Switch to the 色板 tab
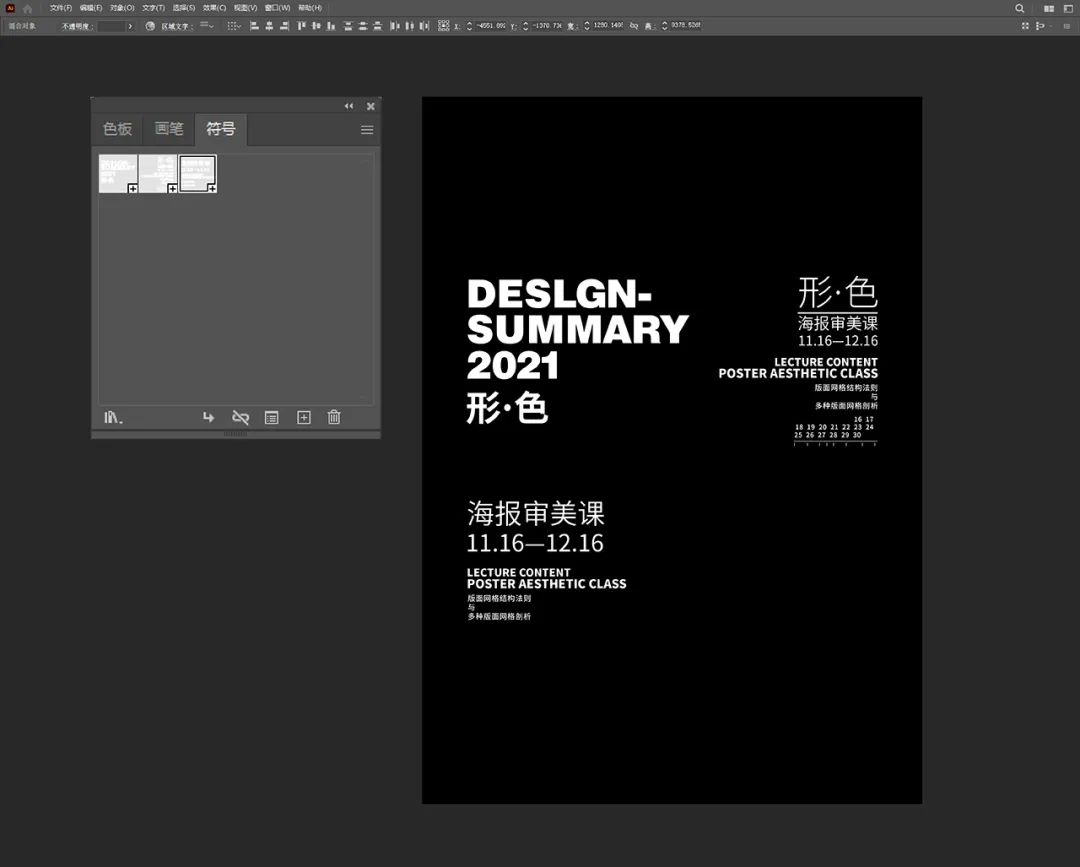This screenshot has width=1080, height=867. coord(118,129)
